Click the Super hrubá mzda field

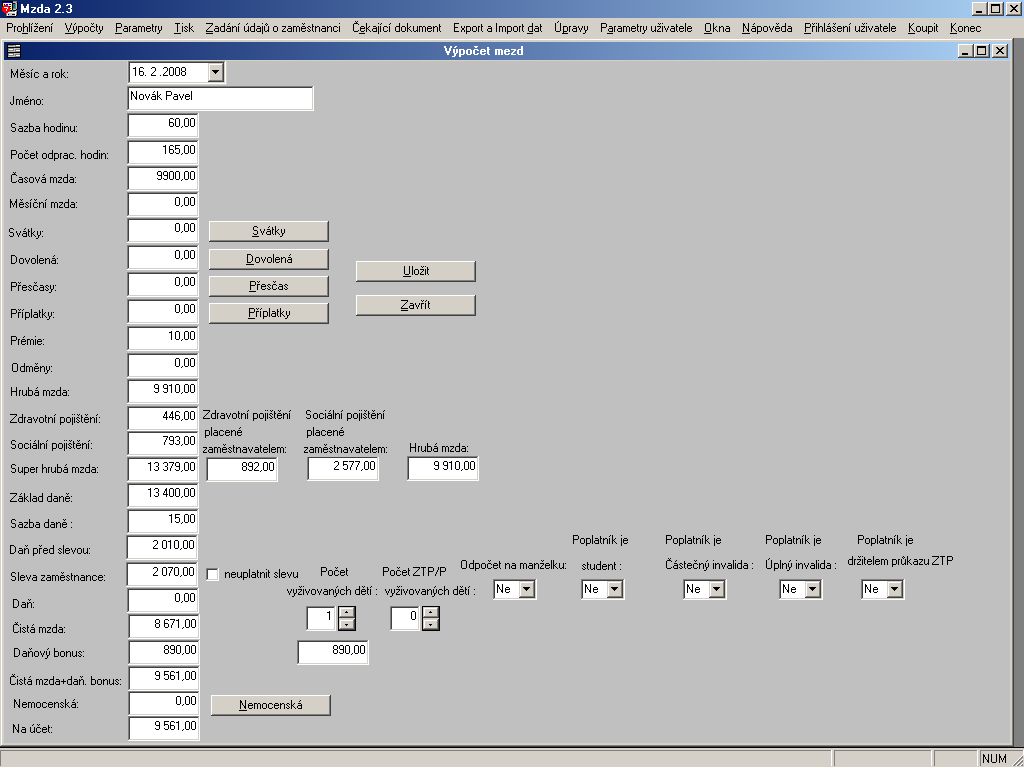[x=163, y=469]
